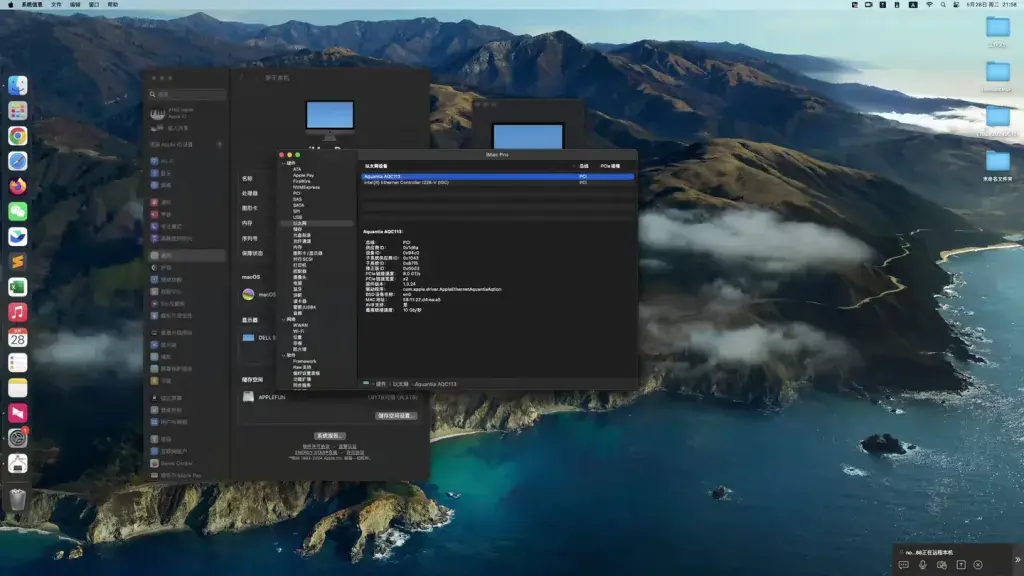The height and width of the screenshot is (576, 1024).
Task: Click the 储存空间设置 button
Action: tap(396, 416)
